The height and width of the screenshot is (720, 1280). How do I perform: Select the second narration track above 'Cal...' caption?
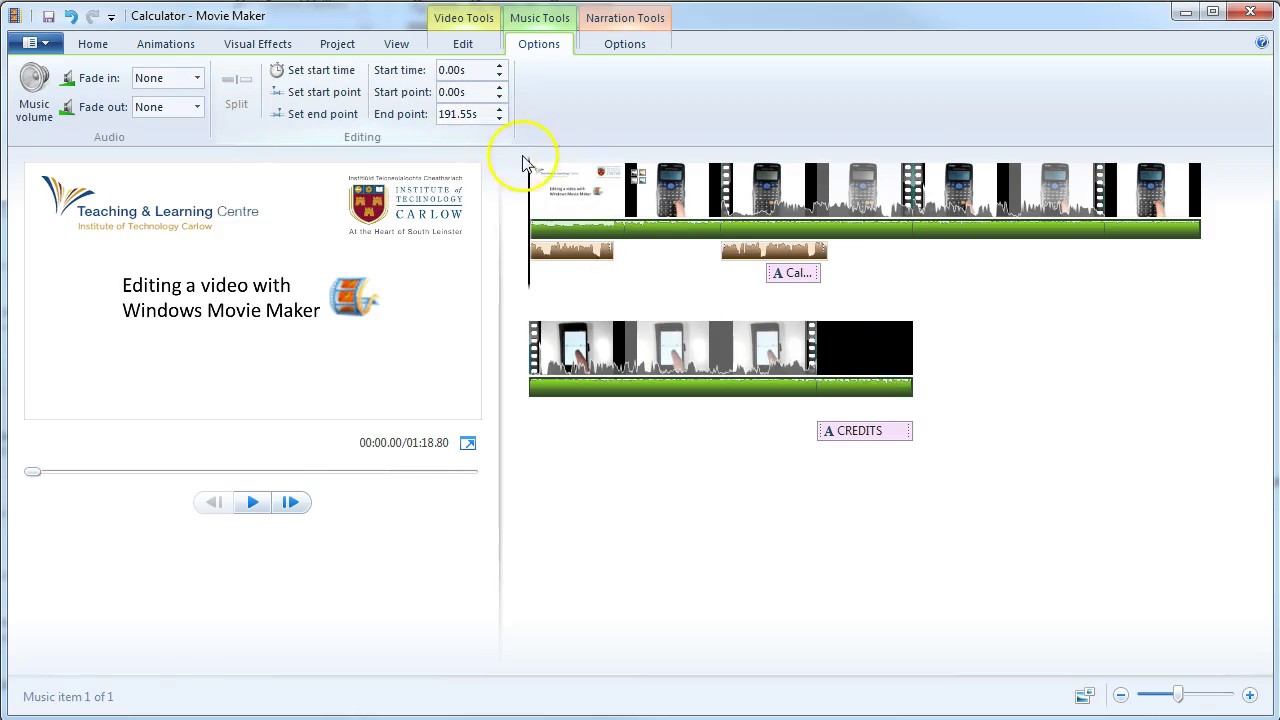tap(774, 250)
